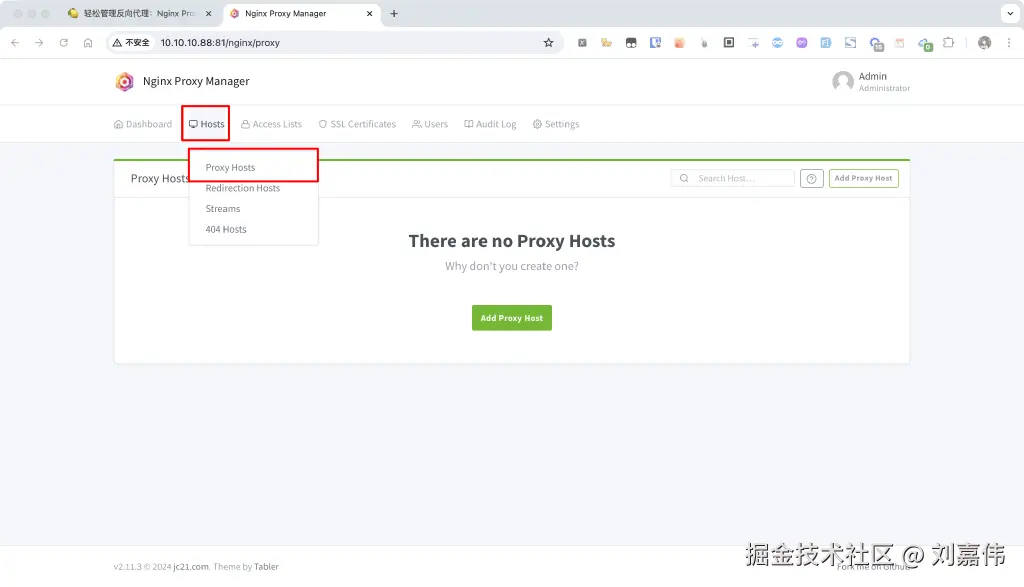
Task: Click browser home icon
Action: click(x=88, y=42)
